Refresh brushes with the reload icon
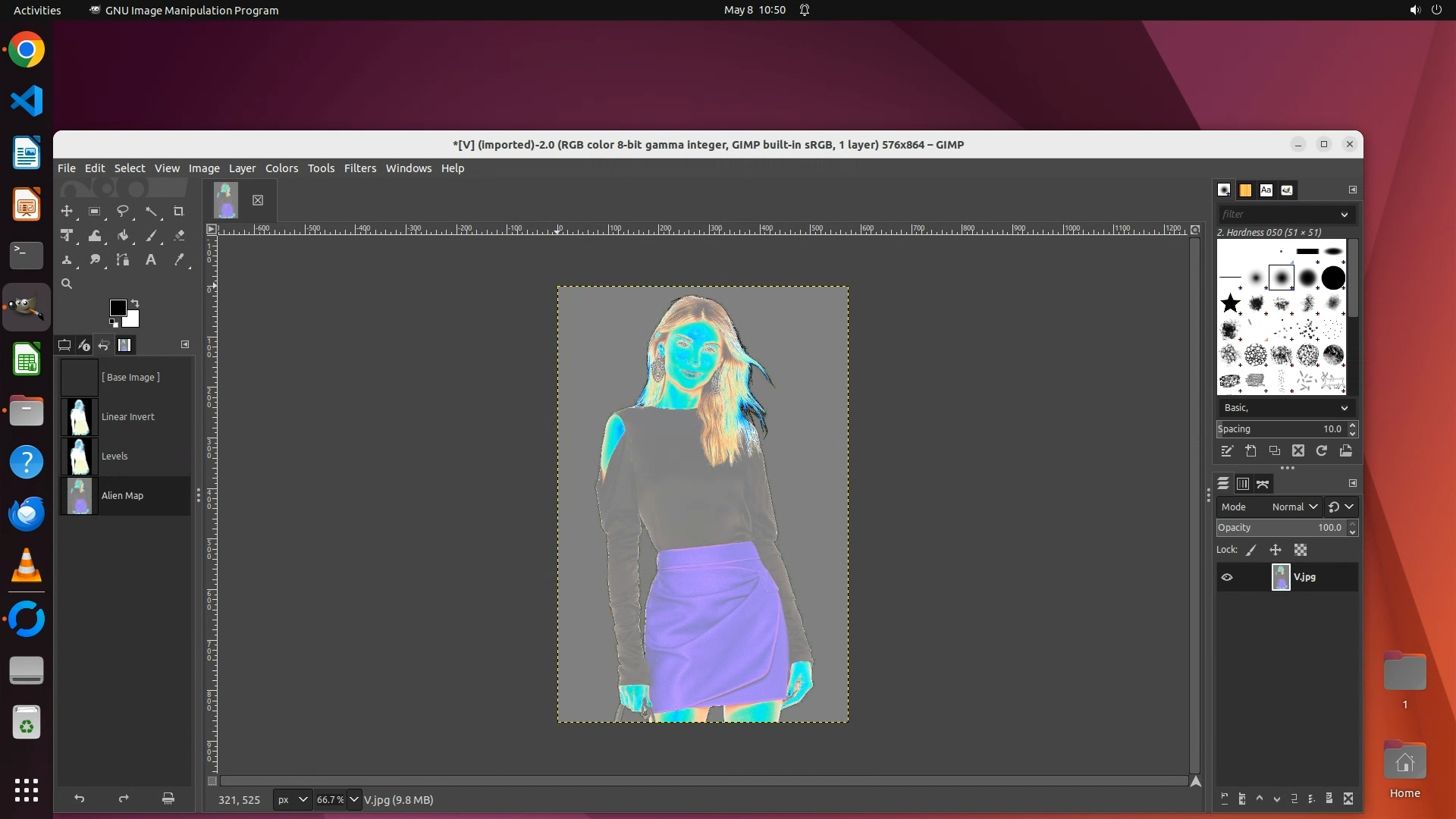The width and height of the screenshot is (1456, 819). [1322, 451]
